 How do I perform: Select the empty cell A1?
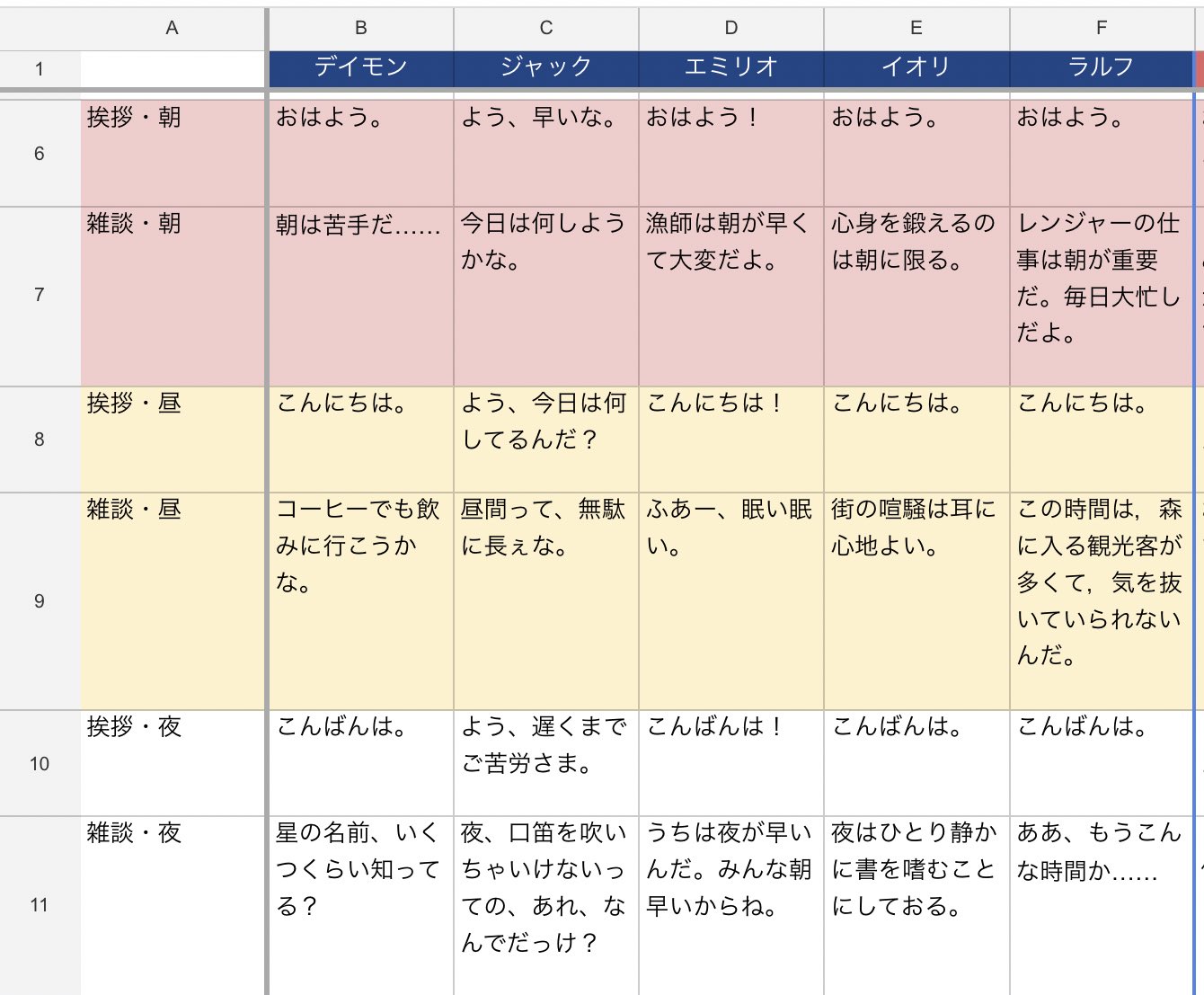pyautogui.click(x=173, y=69)
